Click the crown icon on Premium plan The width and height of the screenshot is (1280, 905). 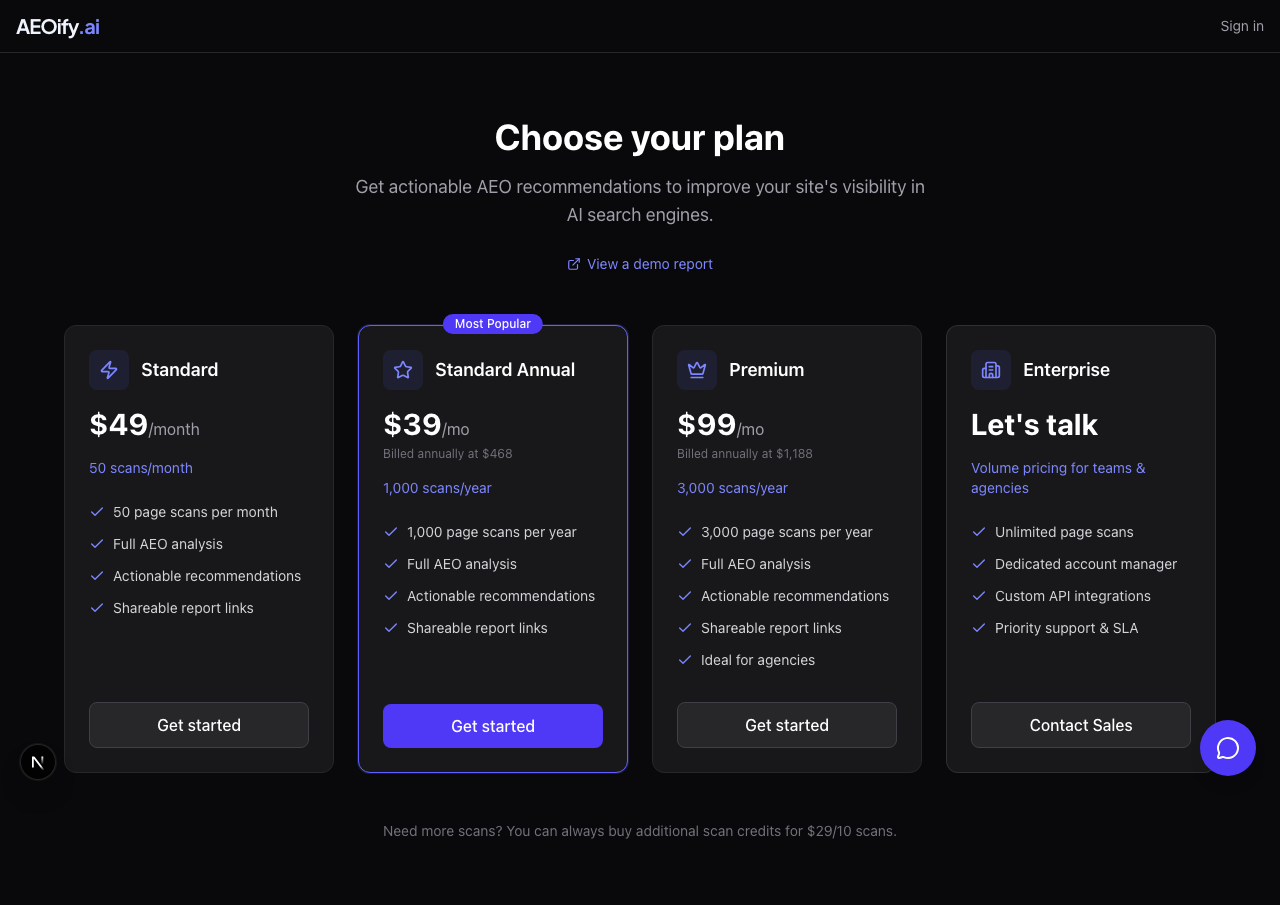697,370
